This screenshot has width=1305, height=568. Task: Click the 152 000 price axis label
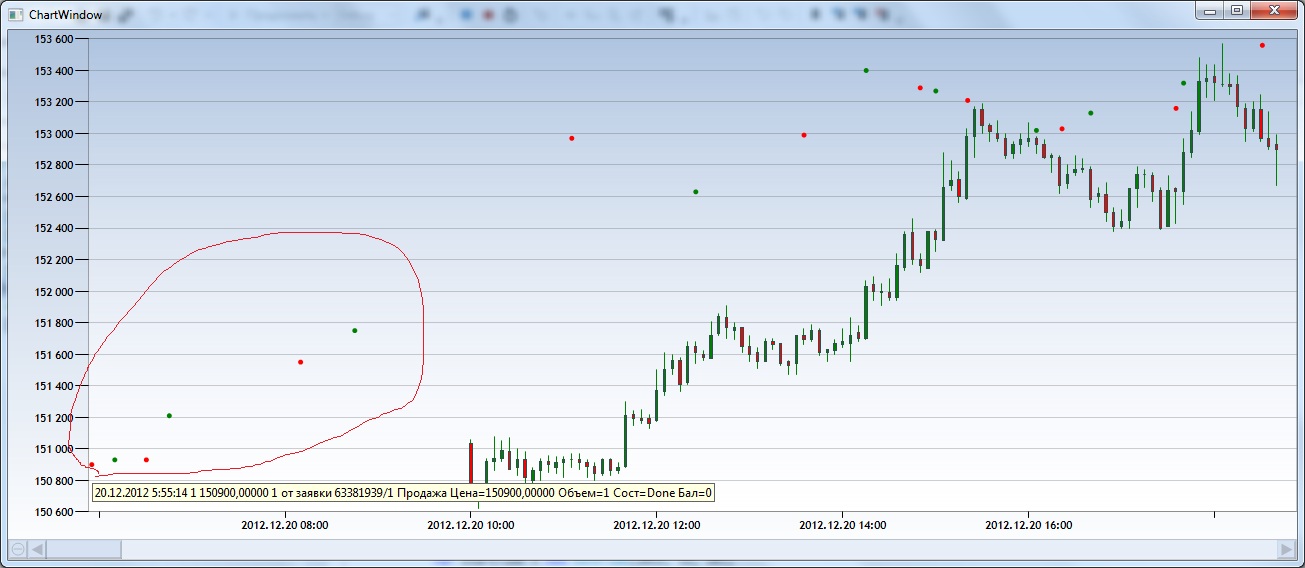coord(54,292)
